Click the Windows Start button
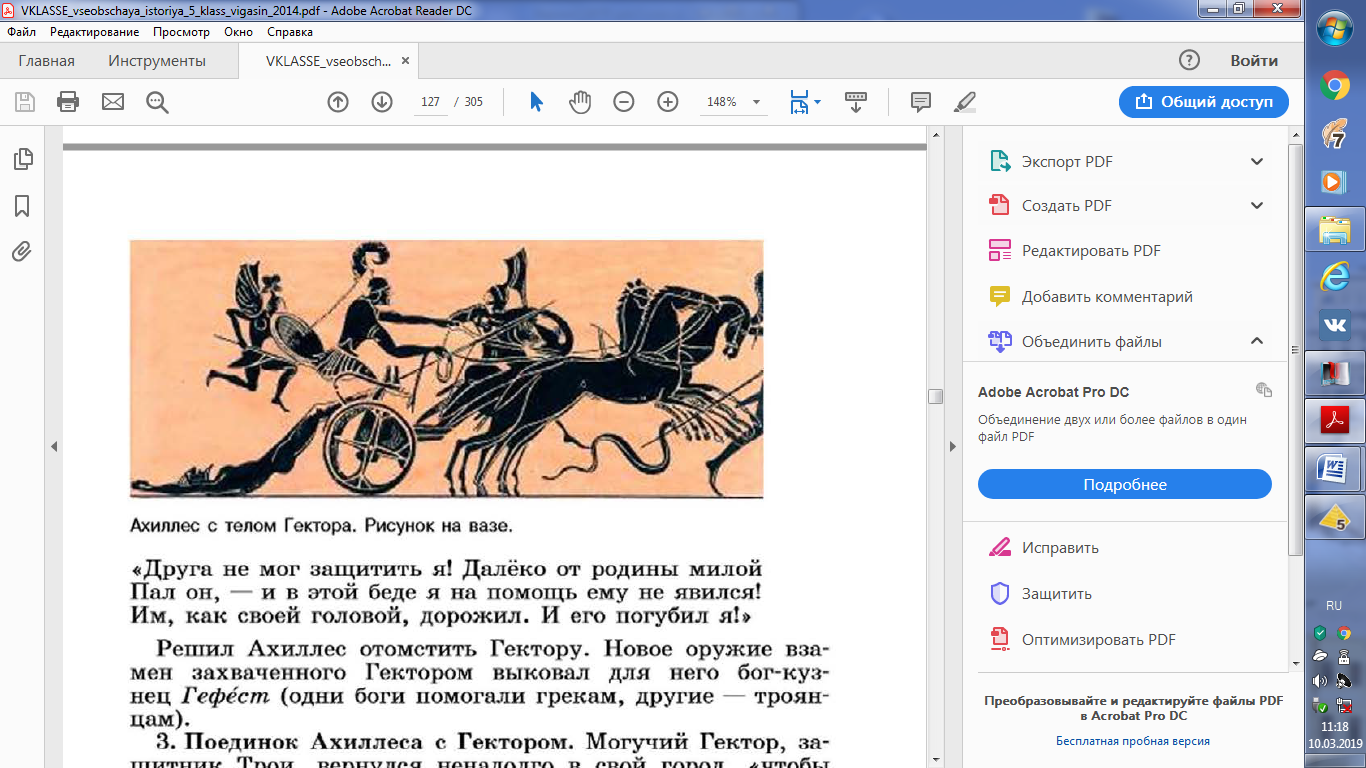 (x=1334, y=30)
